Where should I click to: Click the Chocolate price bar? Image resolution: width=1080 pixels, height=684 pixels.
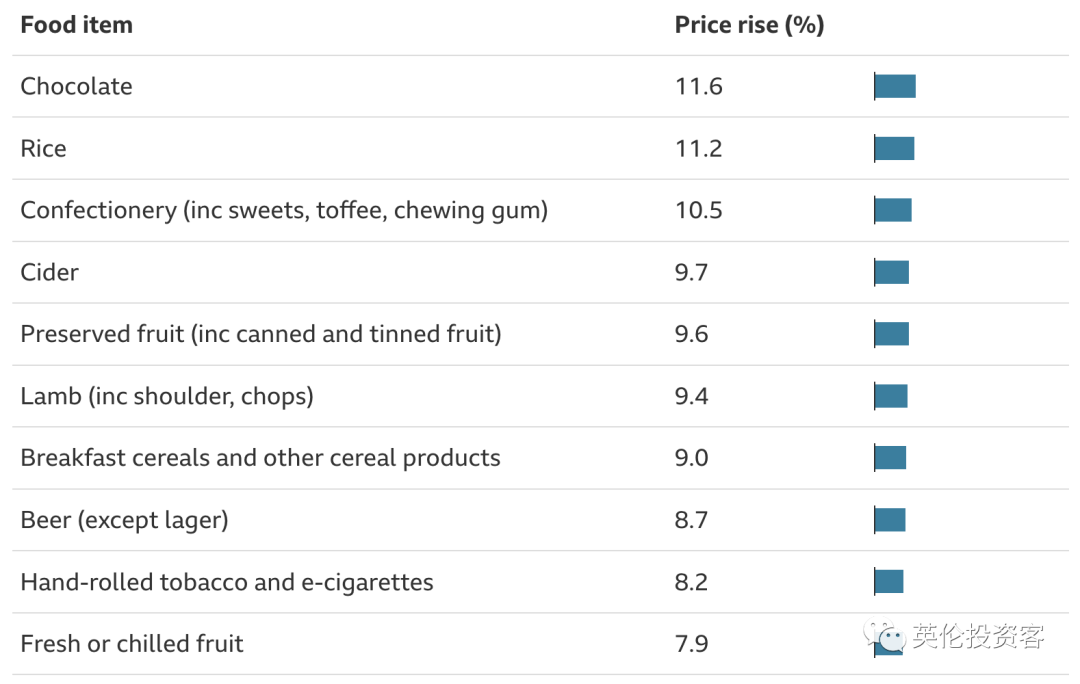[895, 86]
